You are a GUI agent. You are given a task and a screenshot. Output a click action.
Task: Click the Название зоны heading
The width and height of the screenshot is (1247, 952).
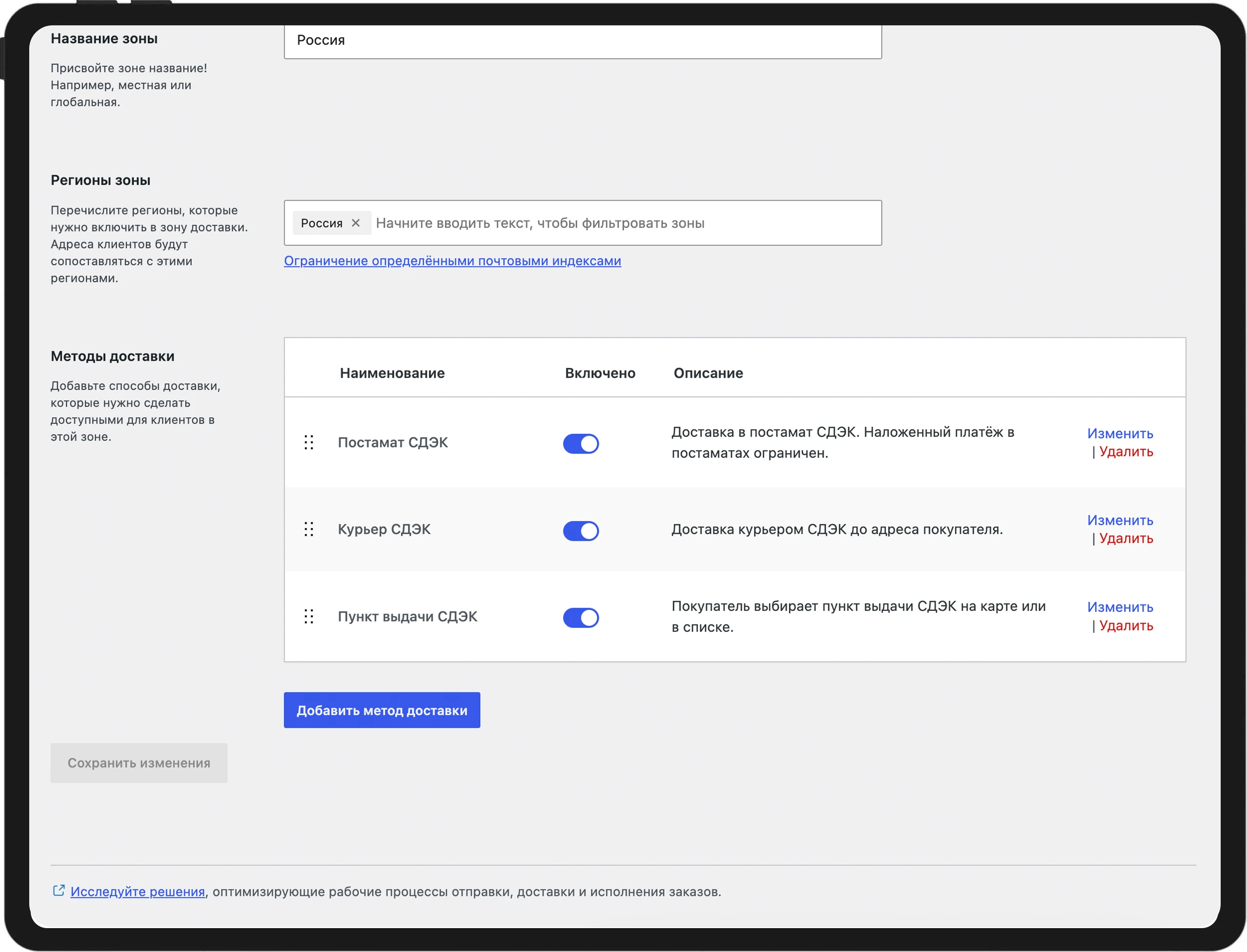[x=104, y=38]
